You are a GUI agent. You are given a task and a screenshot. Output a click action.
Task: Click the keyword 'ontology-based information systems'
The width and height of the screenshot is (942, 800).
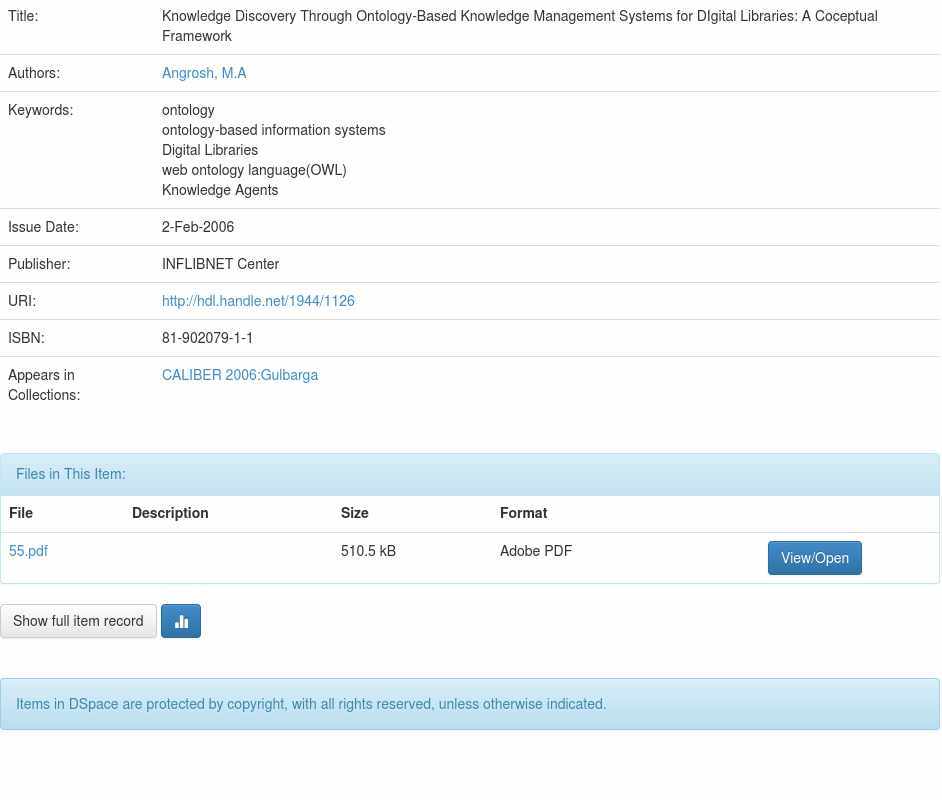point(273,130)
